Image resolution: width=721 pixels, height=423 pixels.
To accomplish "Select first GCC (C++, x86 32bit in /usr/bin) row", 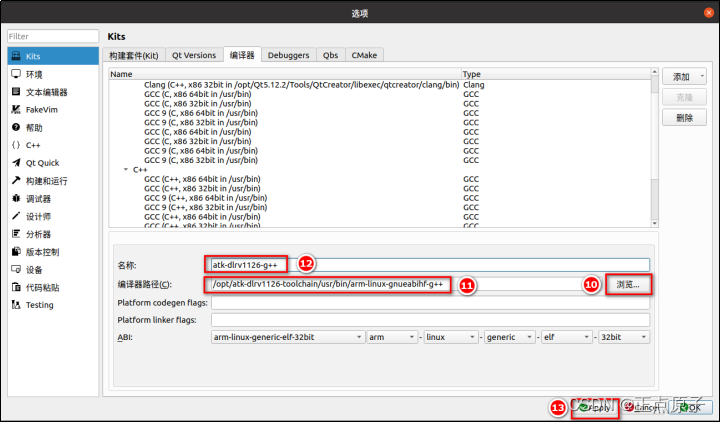I will [380, 189].
